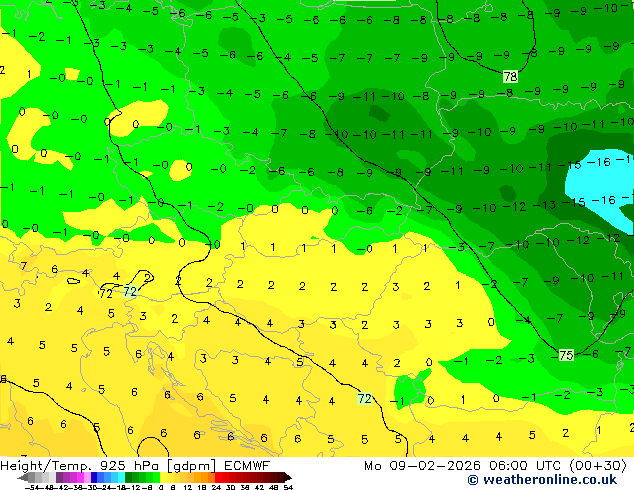Select the dark blue legend swatch
Viewport: 634px width, 490px height.
pos(94,477)
